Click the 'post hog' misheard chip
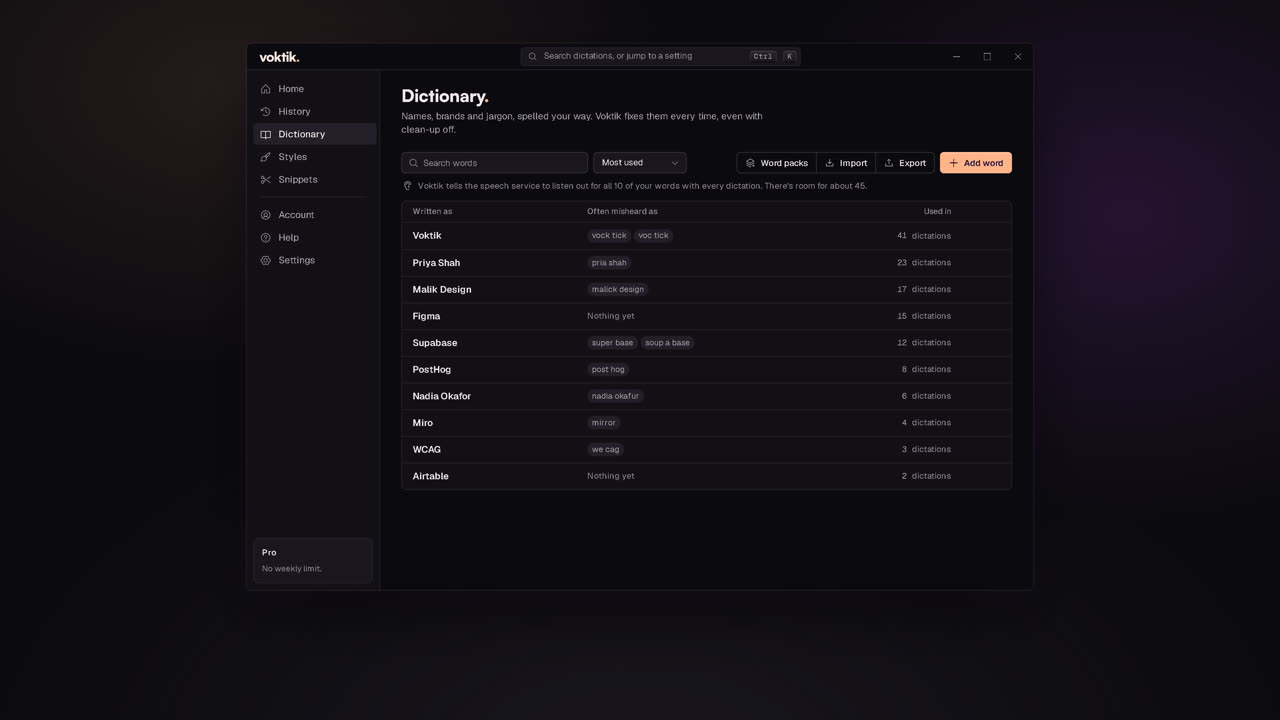The width and height of the screenshot is (1280, 720). pyautogui.click(x=608, y=369)
